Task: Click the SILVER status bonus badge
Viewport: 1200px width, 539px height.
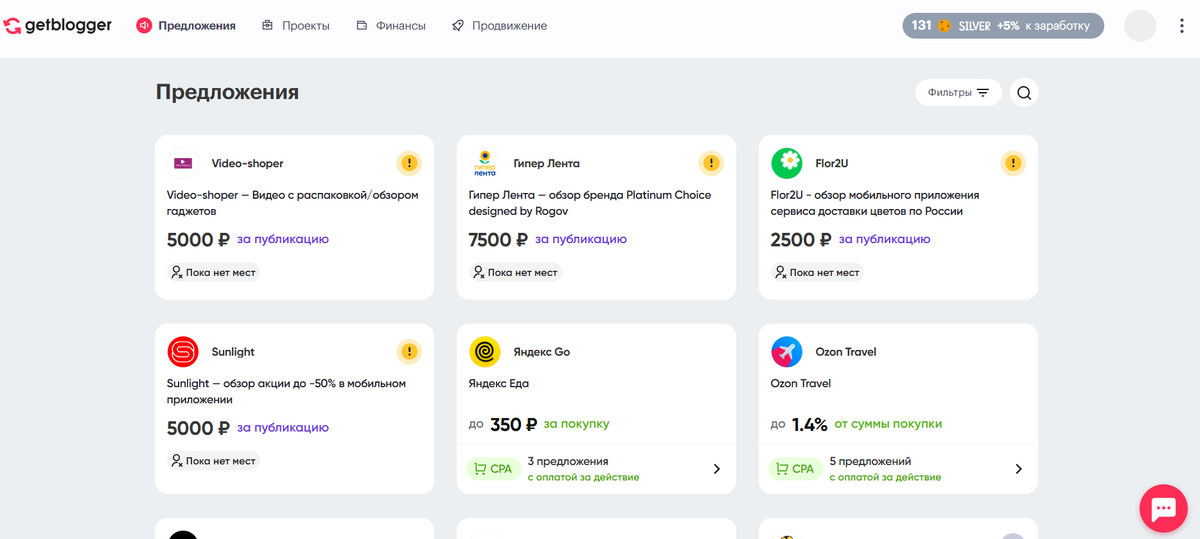Action: click(x=1003, y=25)
